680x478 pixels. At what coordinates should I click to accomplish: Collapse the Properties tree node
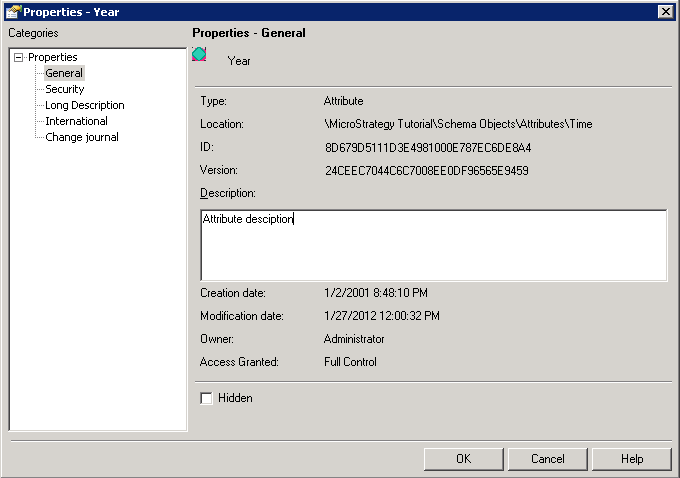[18, 58]
